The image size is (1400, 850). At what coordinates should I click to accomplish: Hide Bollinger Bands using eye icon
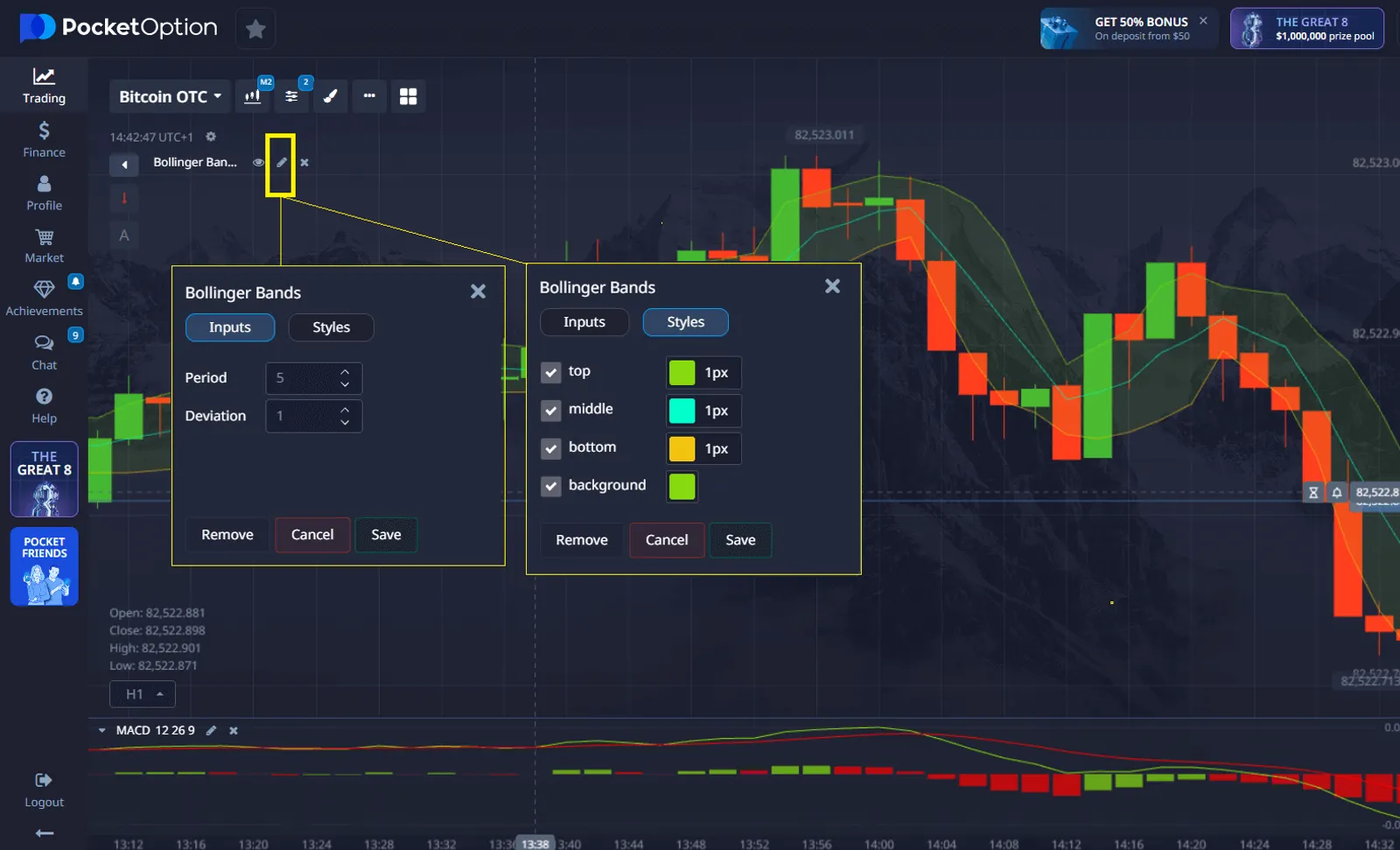258,163
